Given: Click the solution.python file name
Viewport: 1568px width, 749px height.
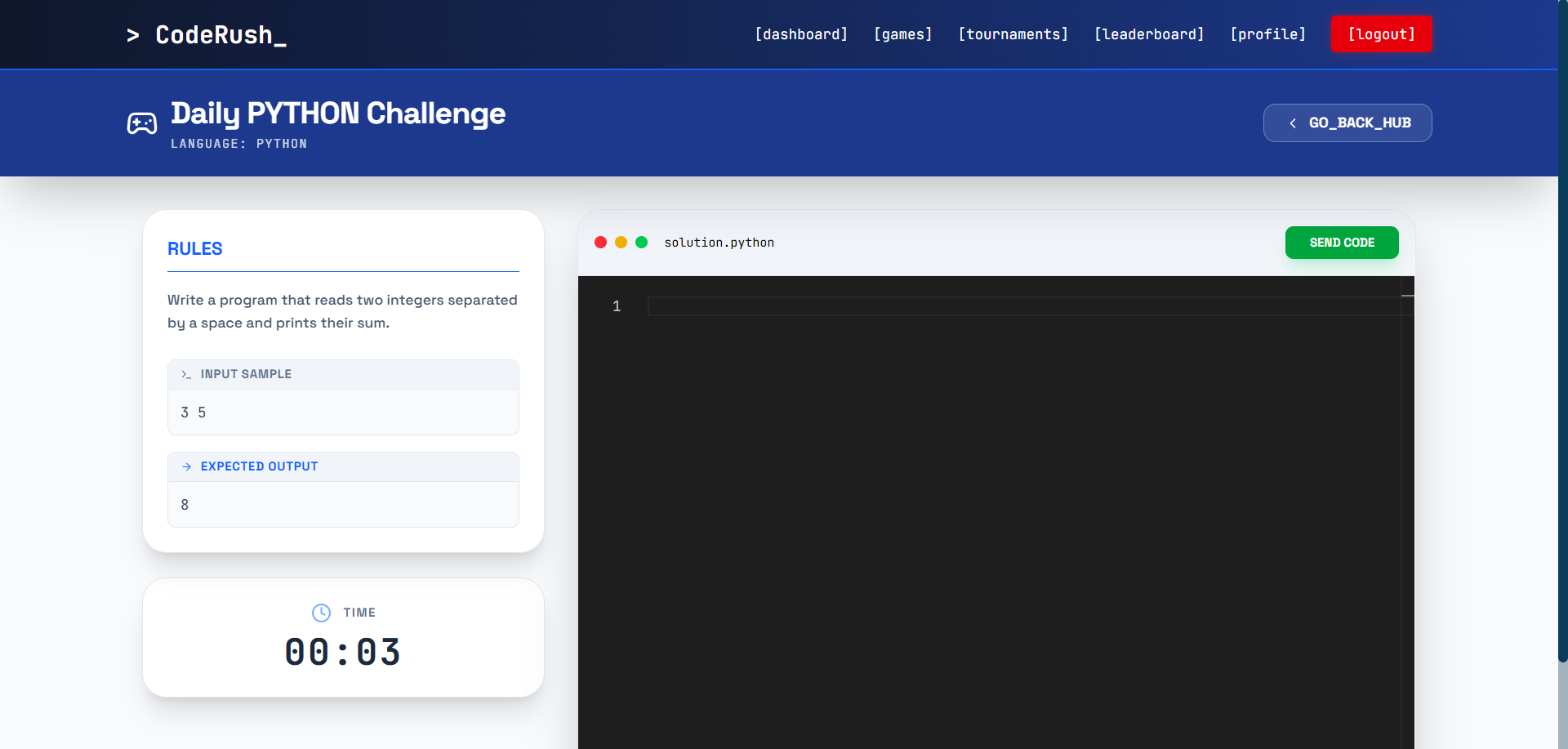Looking at the screenshot, I should [719, 243].
